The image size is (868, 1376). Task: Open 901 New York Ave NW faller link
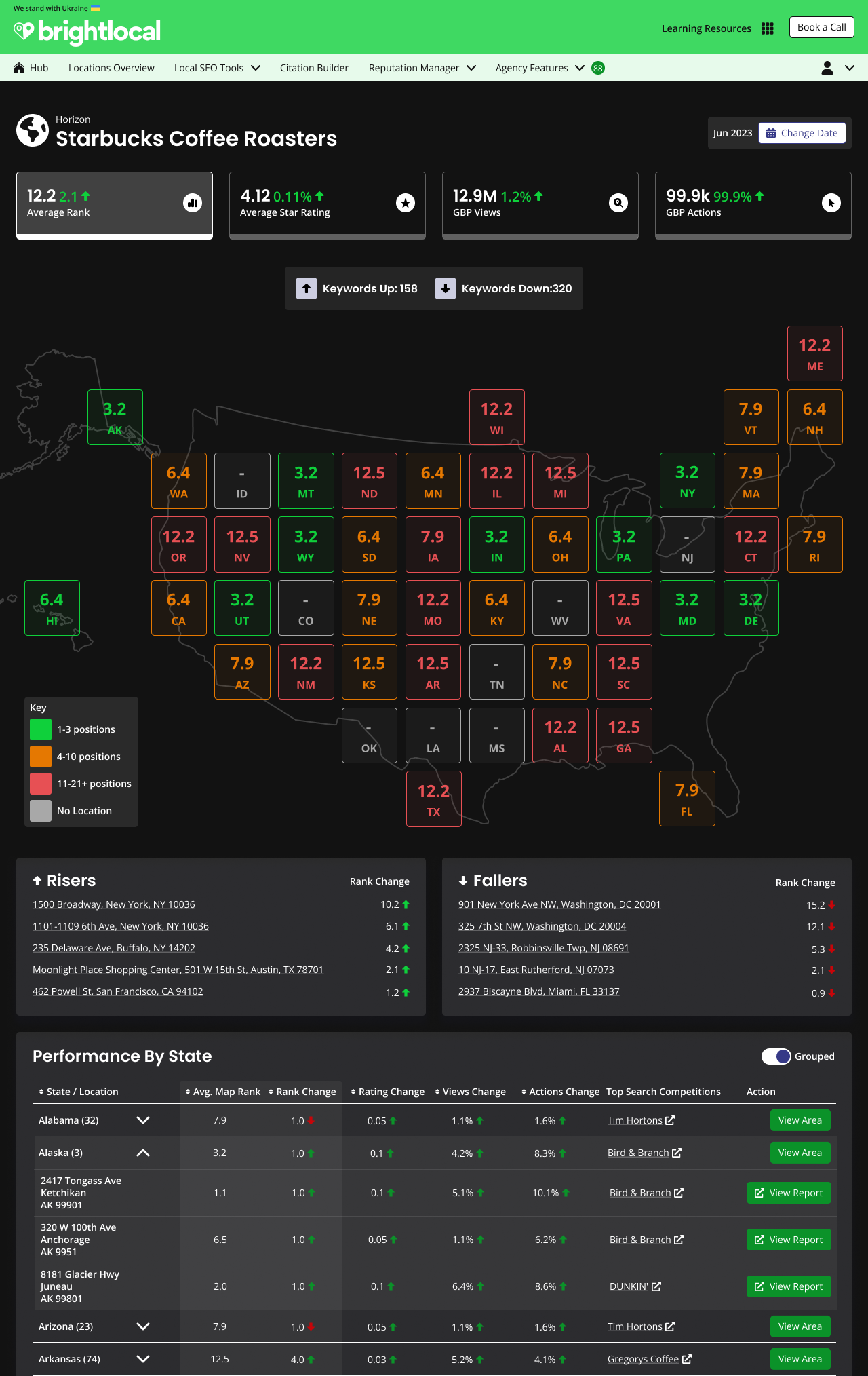559,904
